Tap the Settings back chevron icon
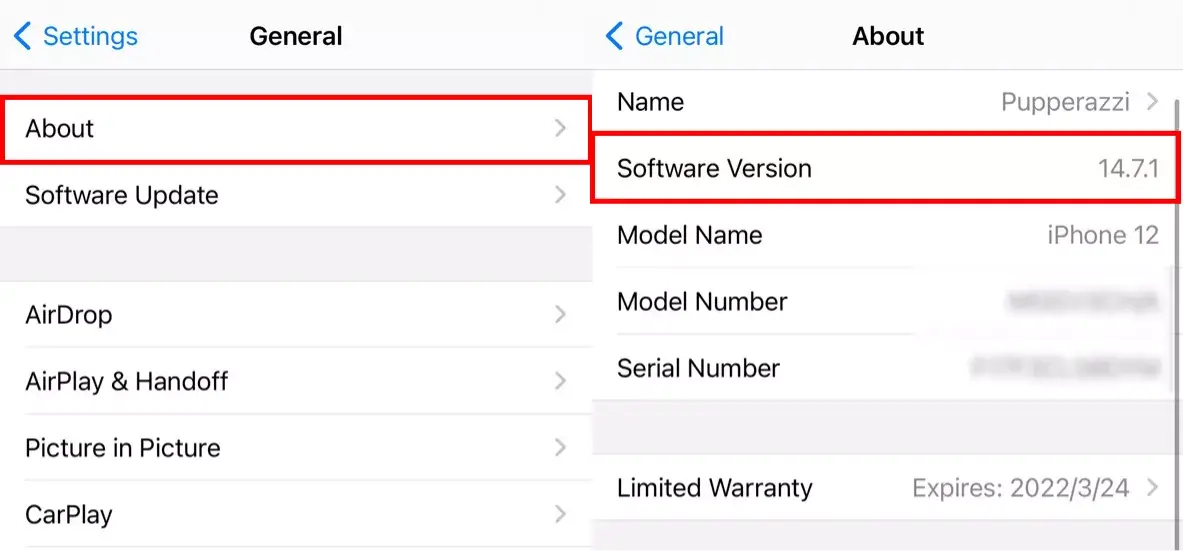Viewport: 1183px width, 551px height. [x=22, y=37]
